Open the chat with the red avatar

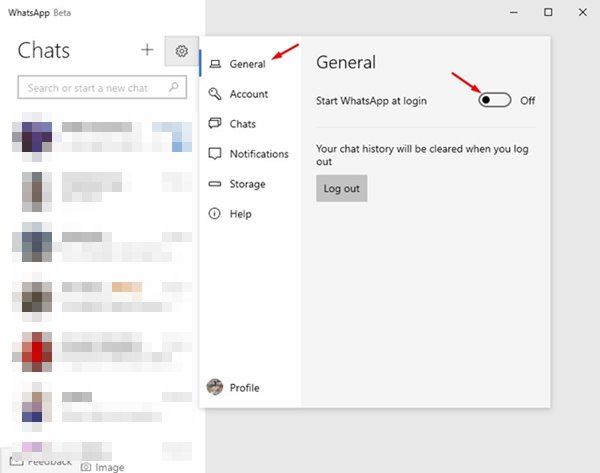tap(100, 350)
